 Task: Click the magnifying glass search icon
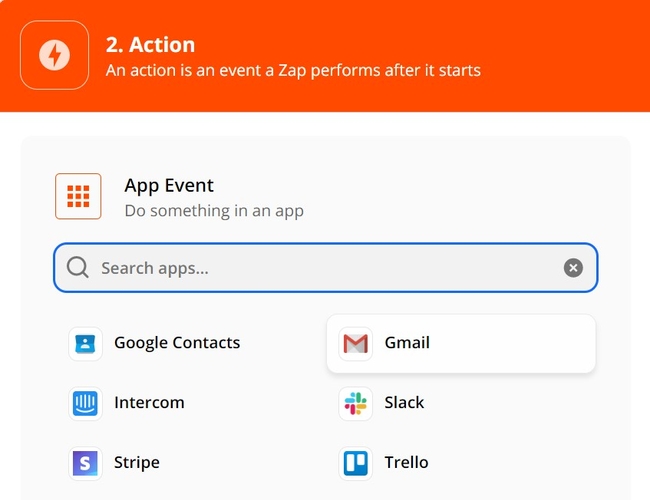(78, 267)
